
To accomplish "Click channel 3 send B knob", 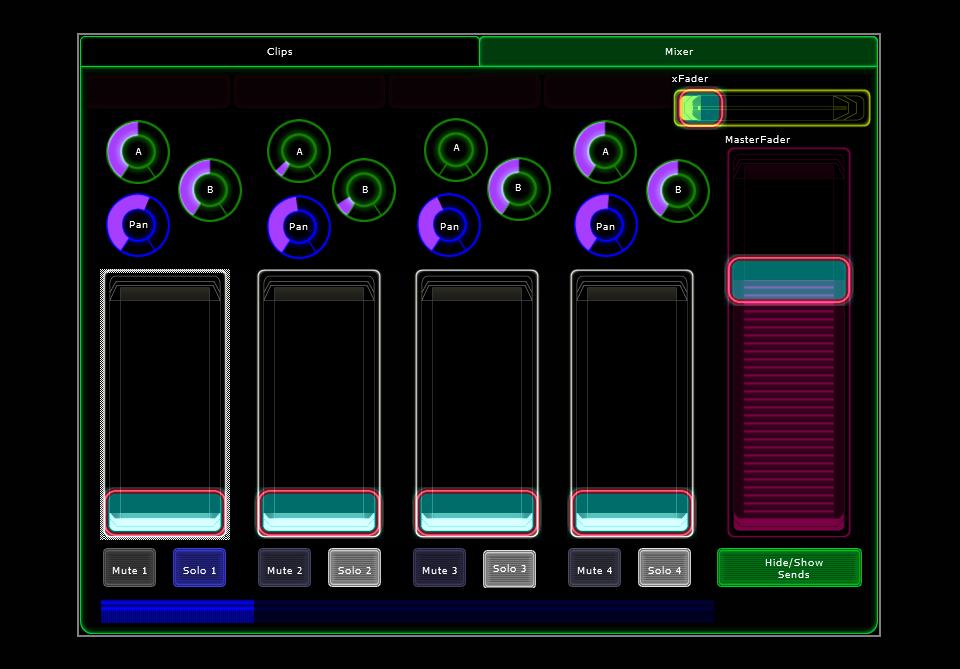I will (x=519, y=188).
